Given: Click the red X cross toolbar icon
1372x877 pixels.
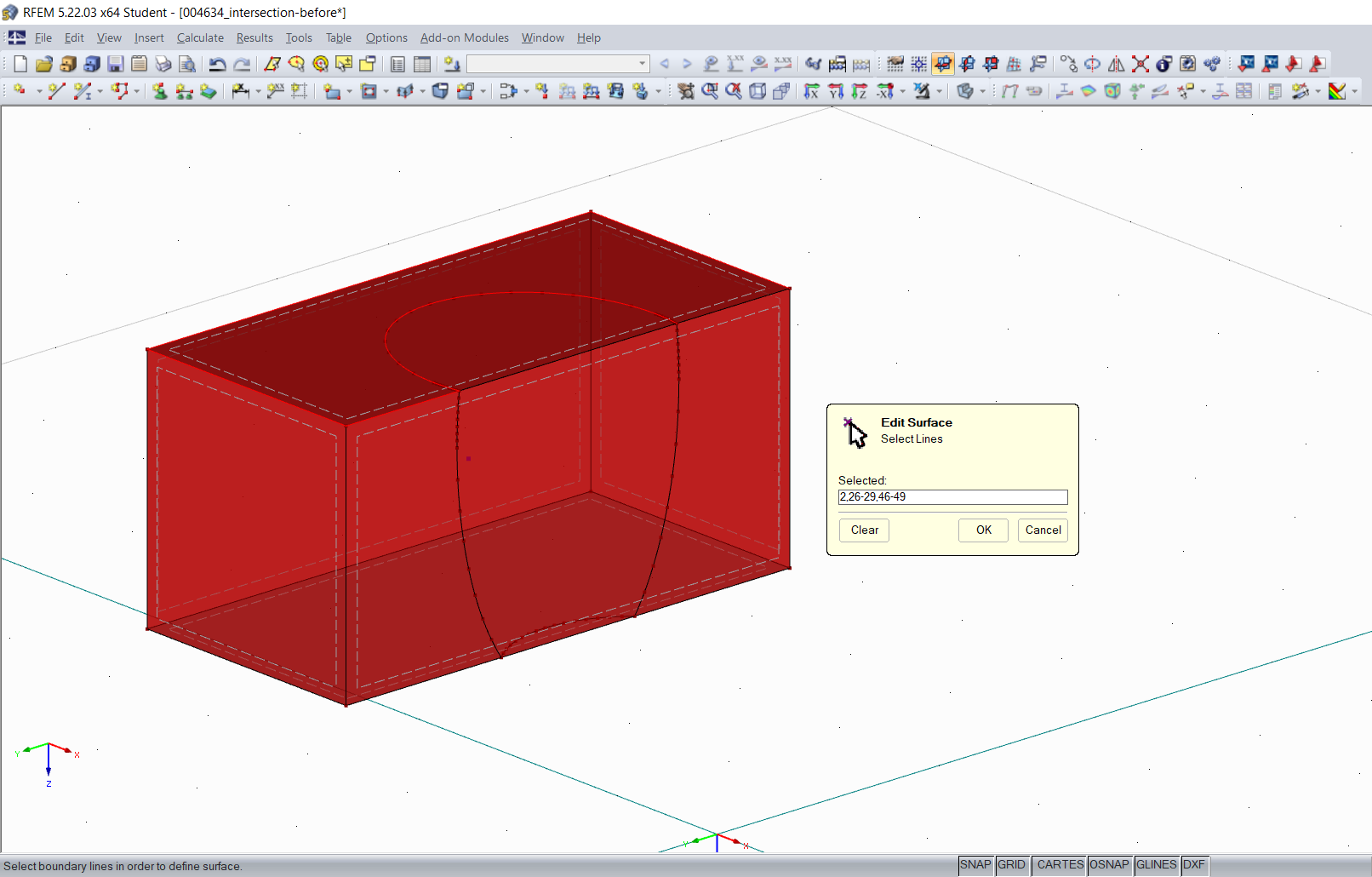Looking at the screenshot, I should click(1140, 64).
